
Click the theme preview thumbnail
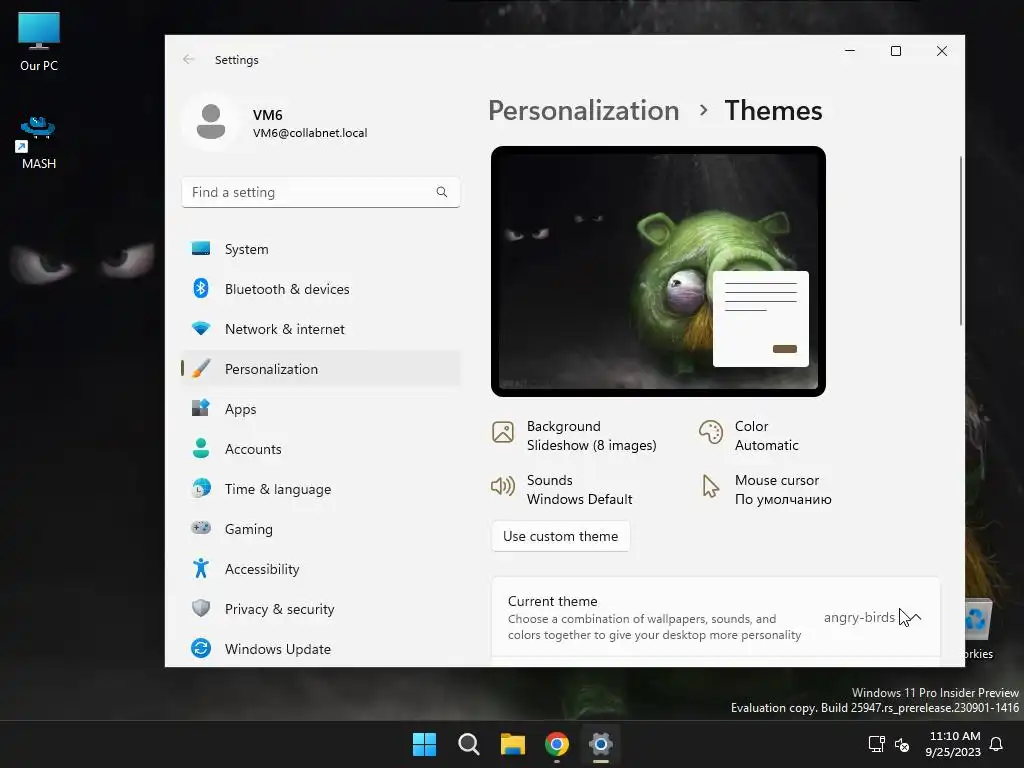[x=658, y=271]
